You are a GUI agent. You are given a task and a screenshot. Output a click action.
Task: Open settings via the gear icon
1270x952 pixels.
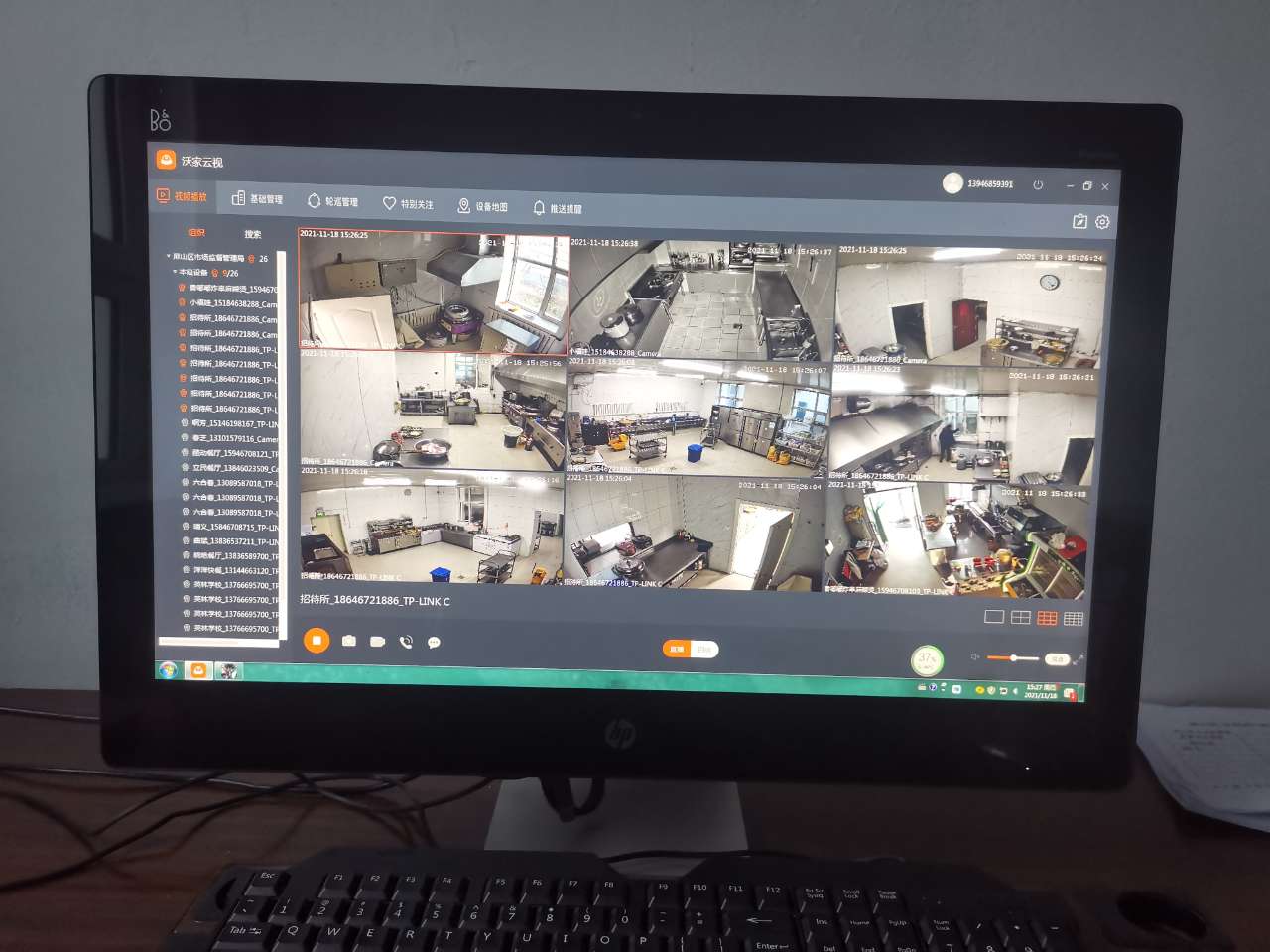pyautogui.click(x=1102, y=222)
